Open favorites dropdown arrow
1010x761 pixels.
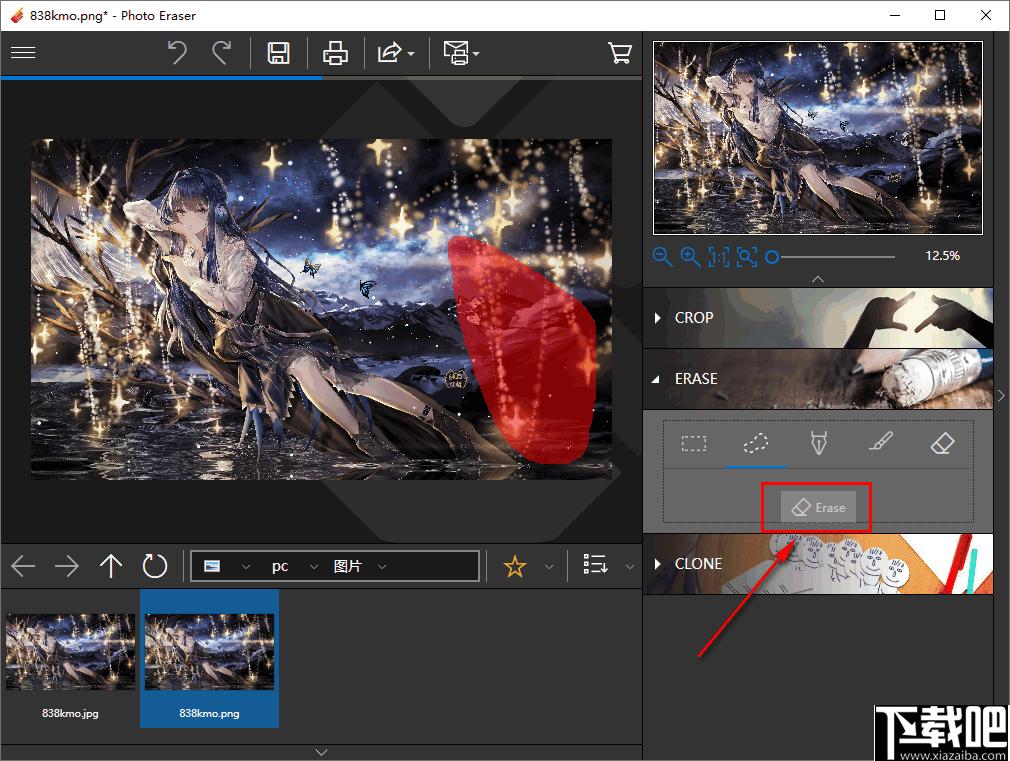click(x=549, y=567)
